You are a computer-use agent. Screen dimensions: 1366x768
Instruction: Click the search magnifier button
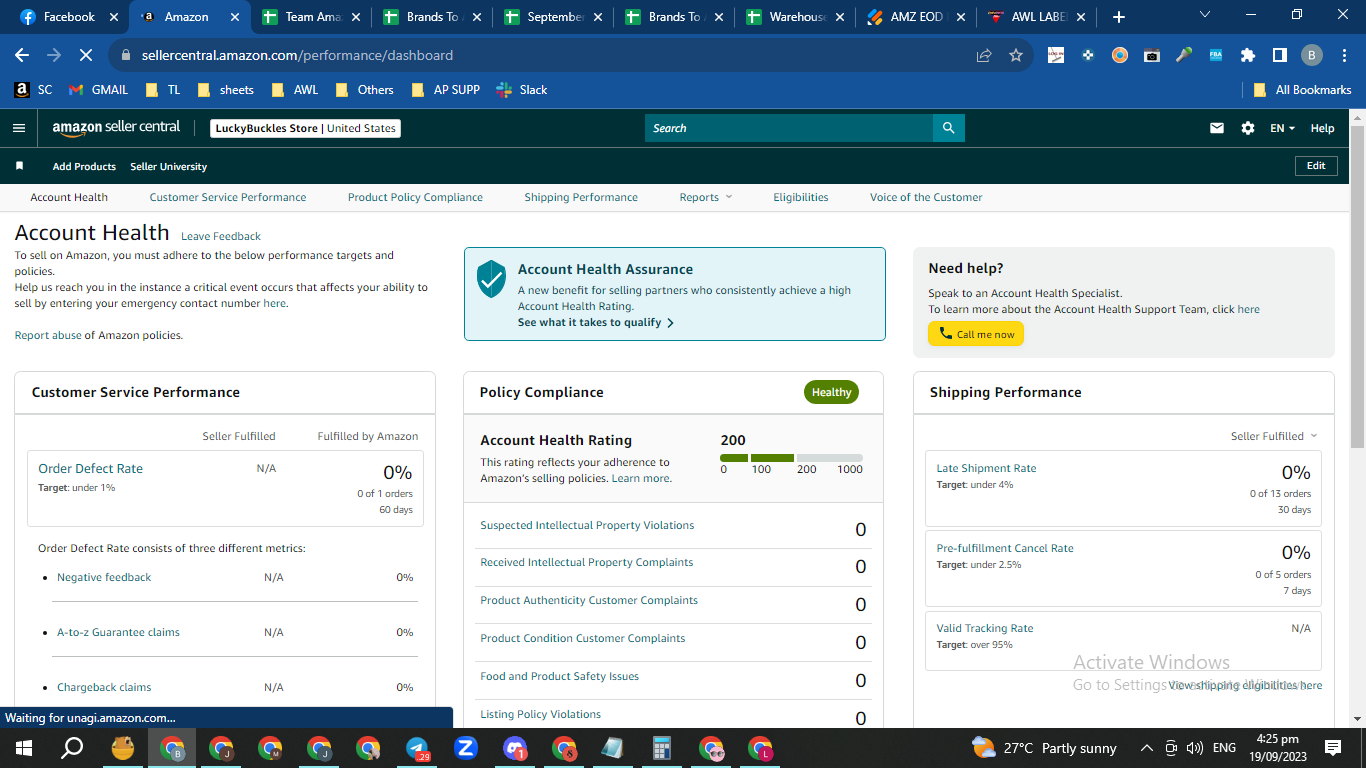[x=949, y=128]
